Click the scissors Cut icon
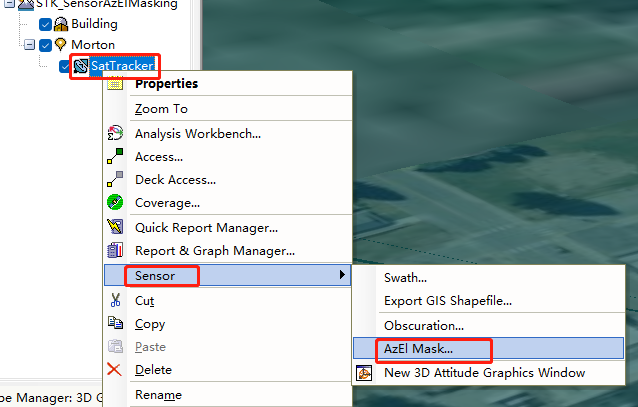The image size is (638, 407). pyautogui.click(x=115, y=300)
